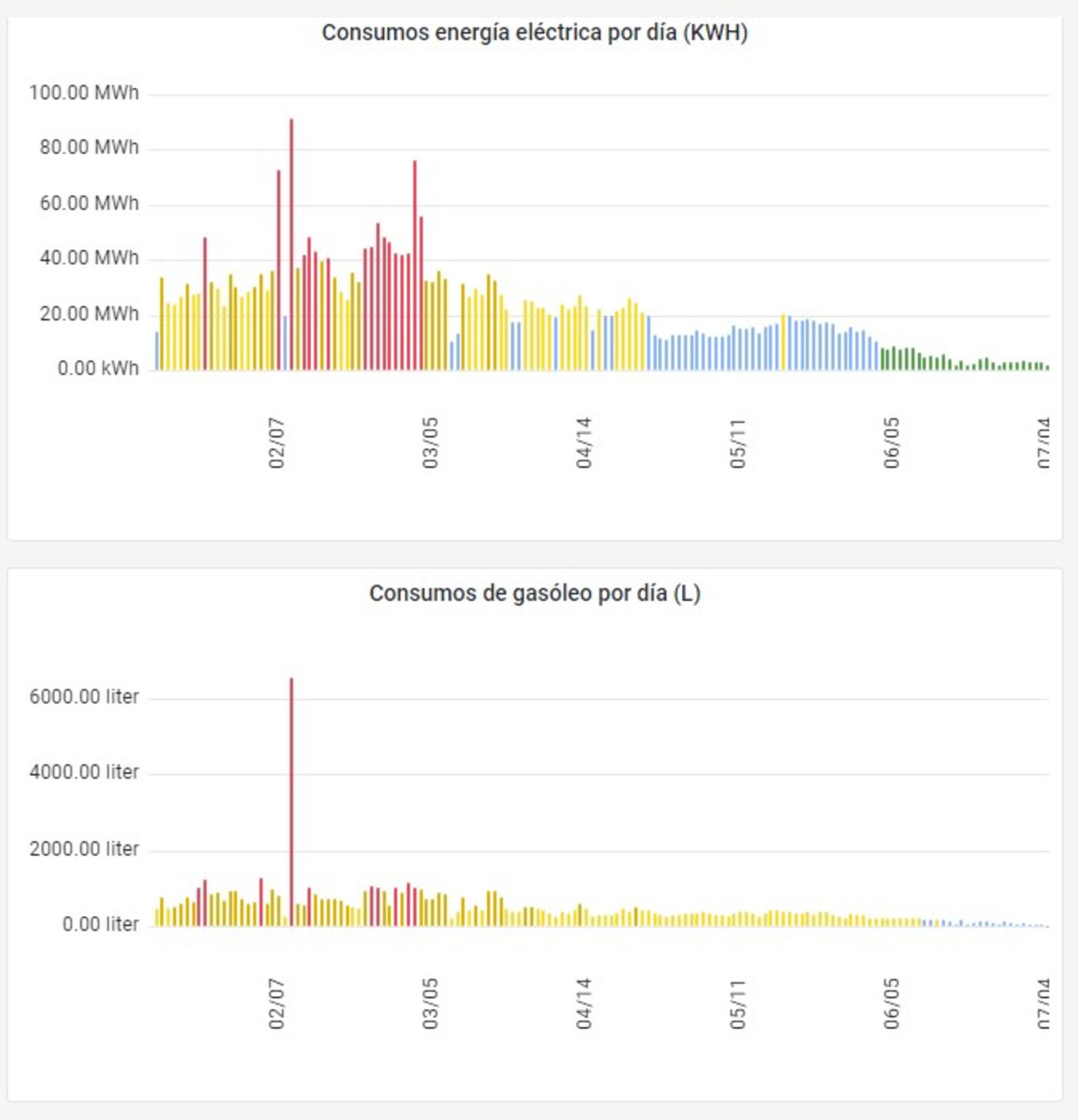The width and height of the screenshot is (1078, 1120).
Task: Click the 80.00 MWh axis label
Action: 89,147
